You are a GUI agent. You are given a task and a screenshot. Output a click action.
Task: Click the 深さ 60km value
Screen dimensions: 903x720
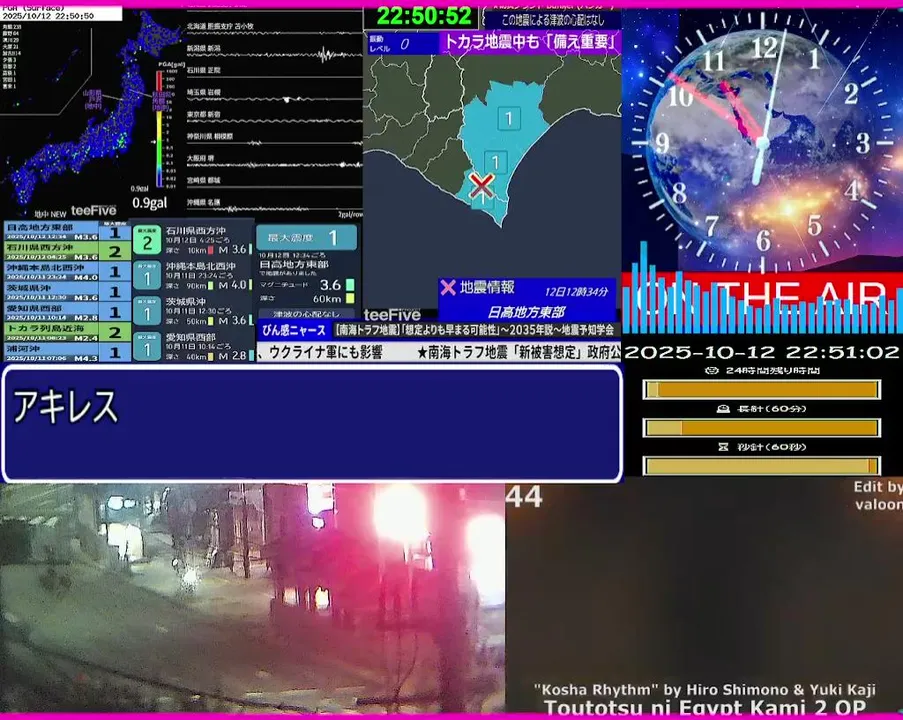point(327,298)
